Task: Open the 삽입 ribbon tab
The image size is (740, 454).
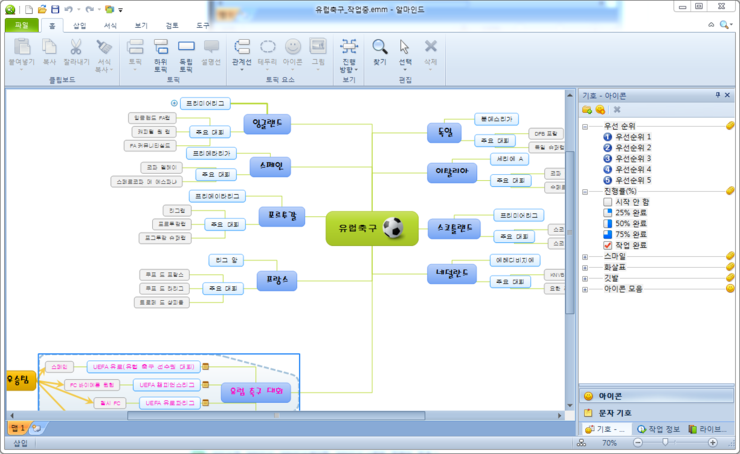Action: coord(79,24)
